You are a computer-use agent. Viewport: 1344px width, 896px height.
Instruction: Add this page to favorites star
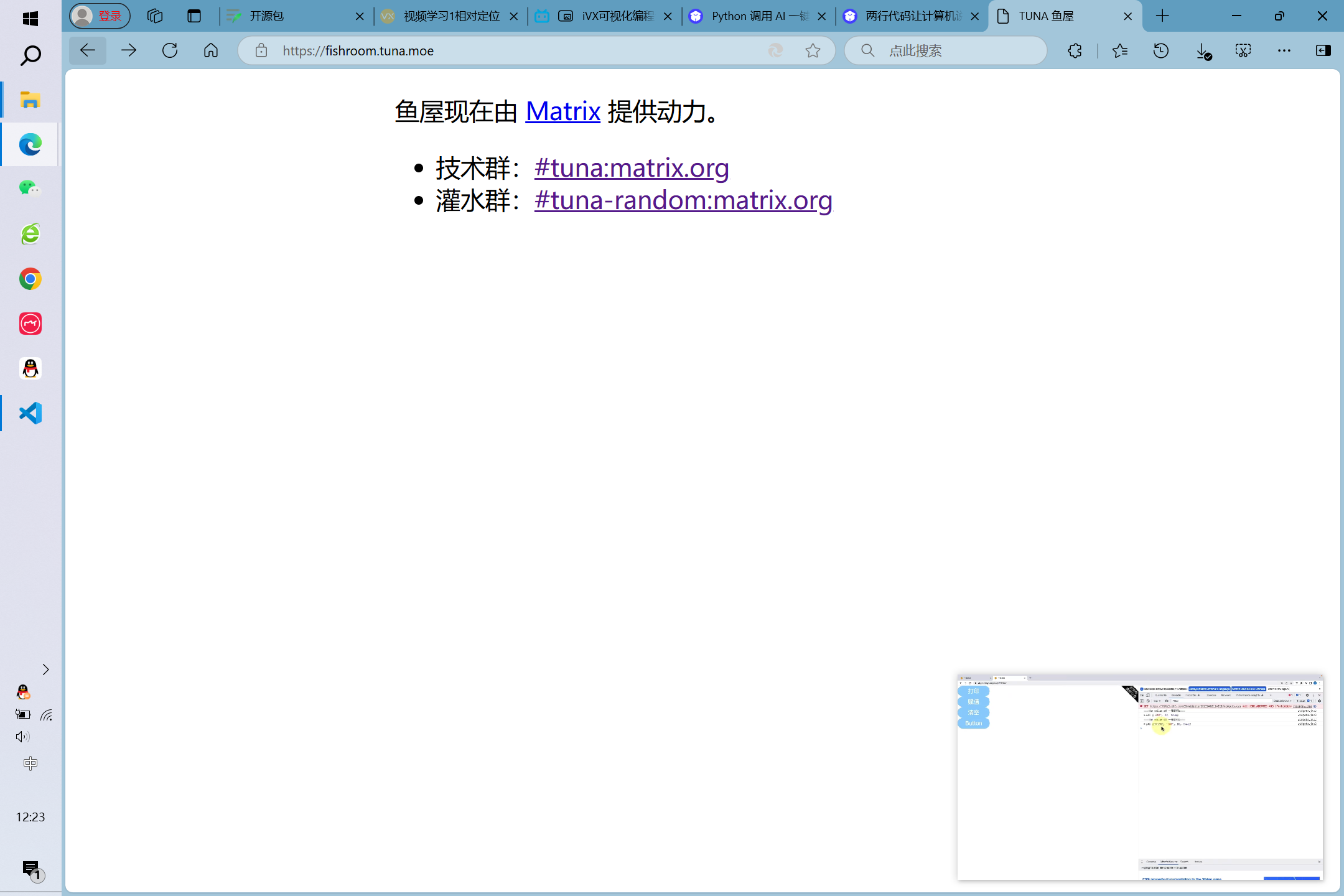point(813,50)
